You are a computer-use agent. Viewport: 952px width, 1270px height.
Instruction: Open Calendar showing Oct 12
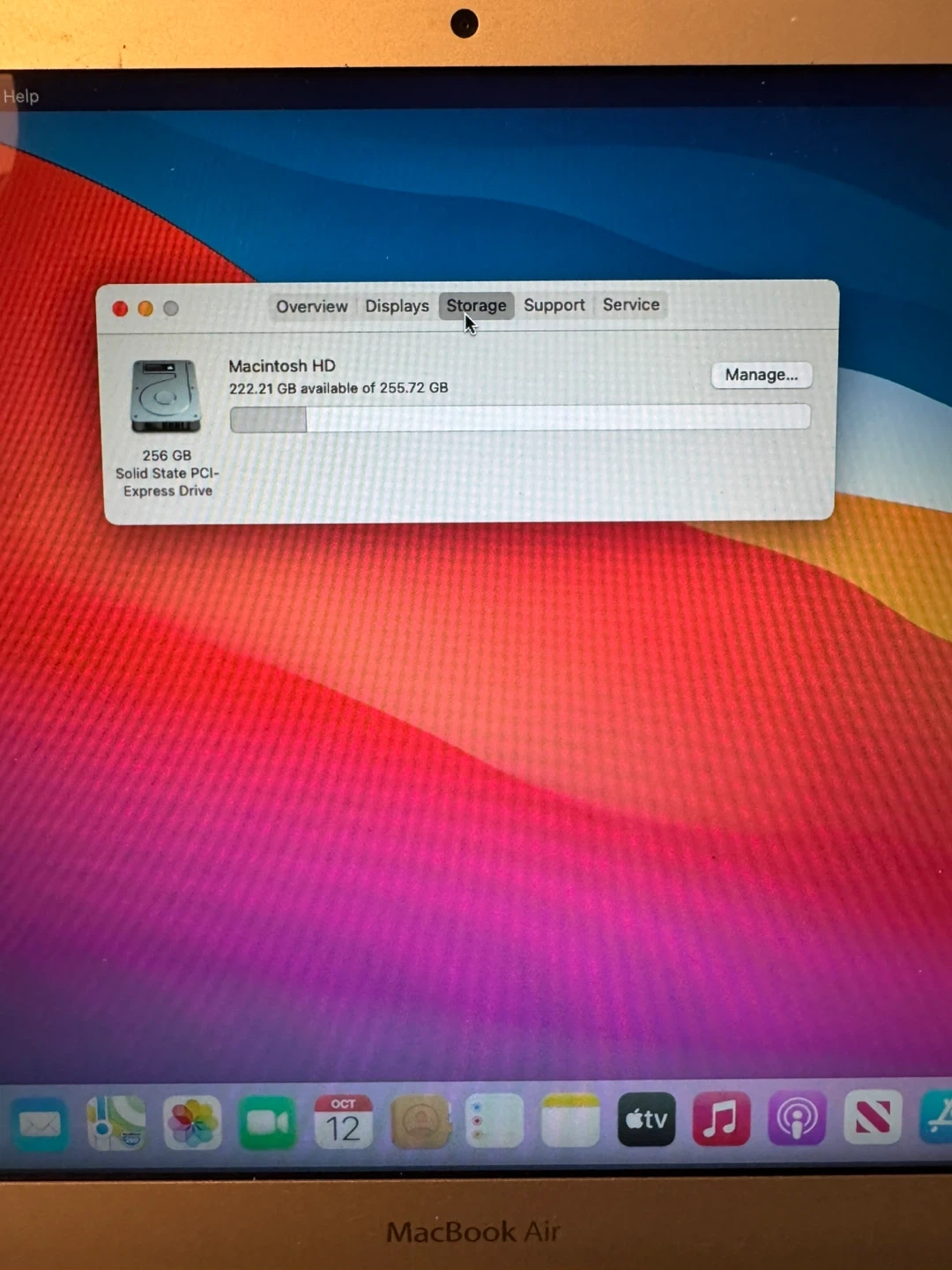click(344, 1122)
